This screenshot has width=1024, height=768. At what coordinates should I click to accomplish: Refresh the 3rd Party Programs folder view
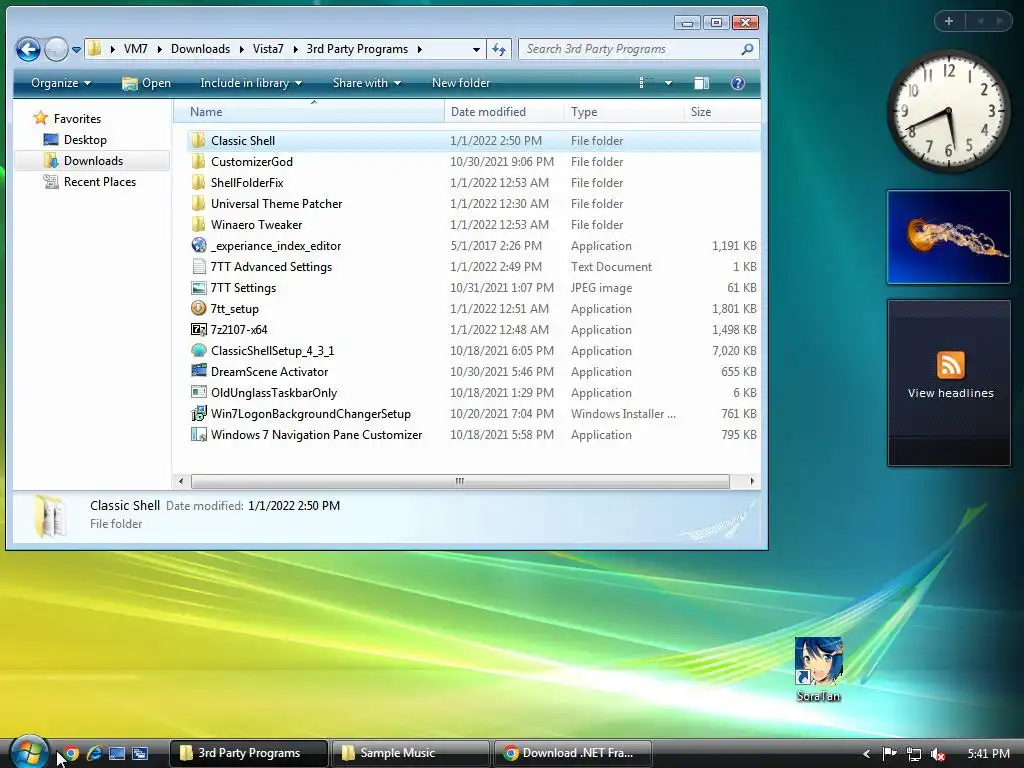[x=499, y=49]
